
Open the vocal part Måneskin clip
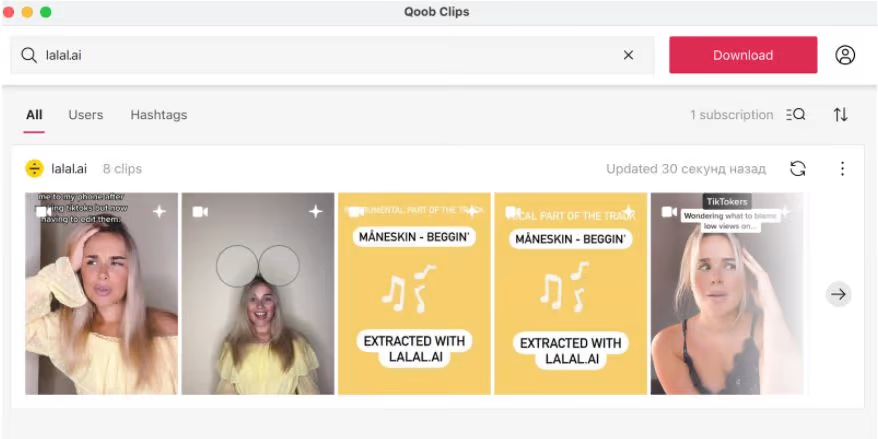571,293
